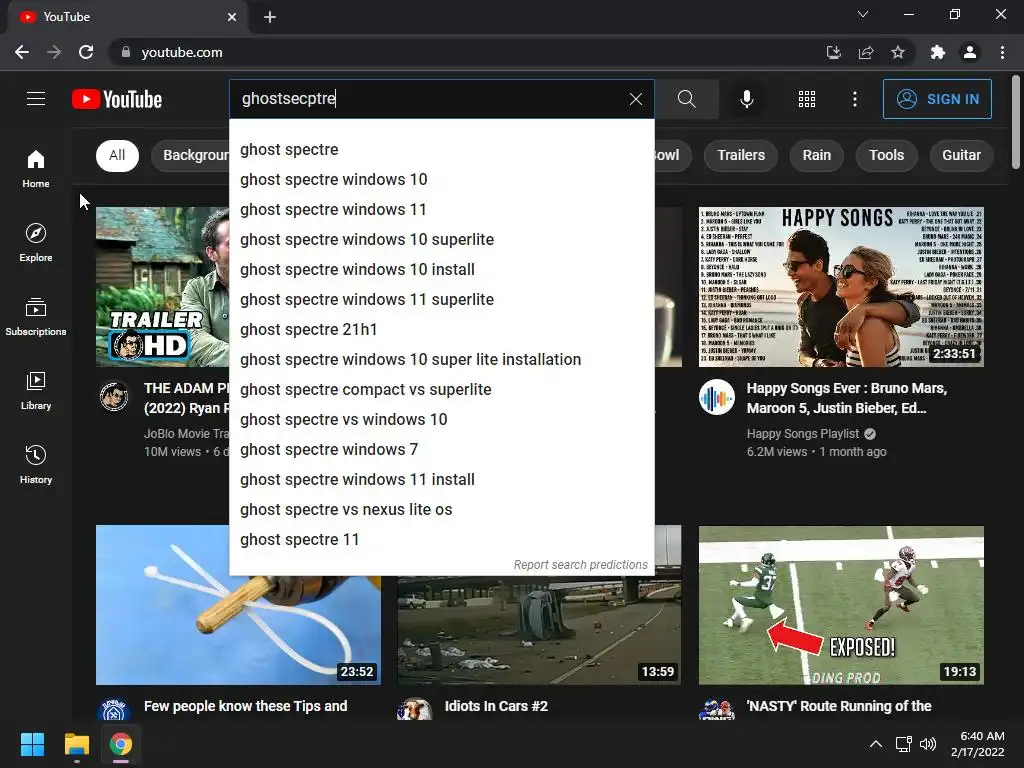
Task: Select the Tools filter chip
Action: (886, 155)
